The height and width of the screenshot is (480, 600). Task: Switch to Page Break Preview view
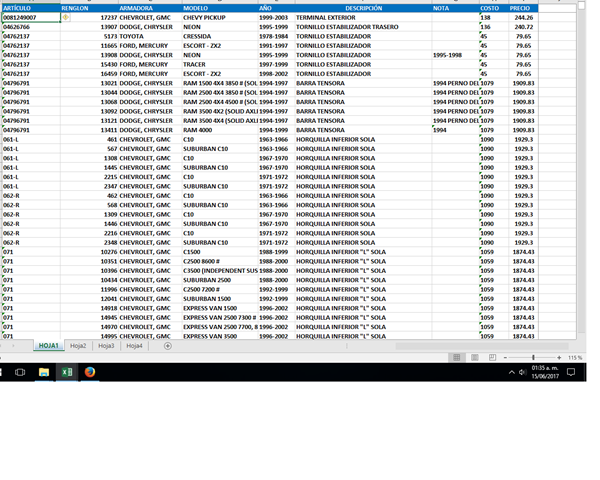(492, 358)
